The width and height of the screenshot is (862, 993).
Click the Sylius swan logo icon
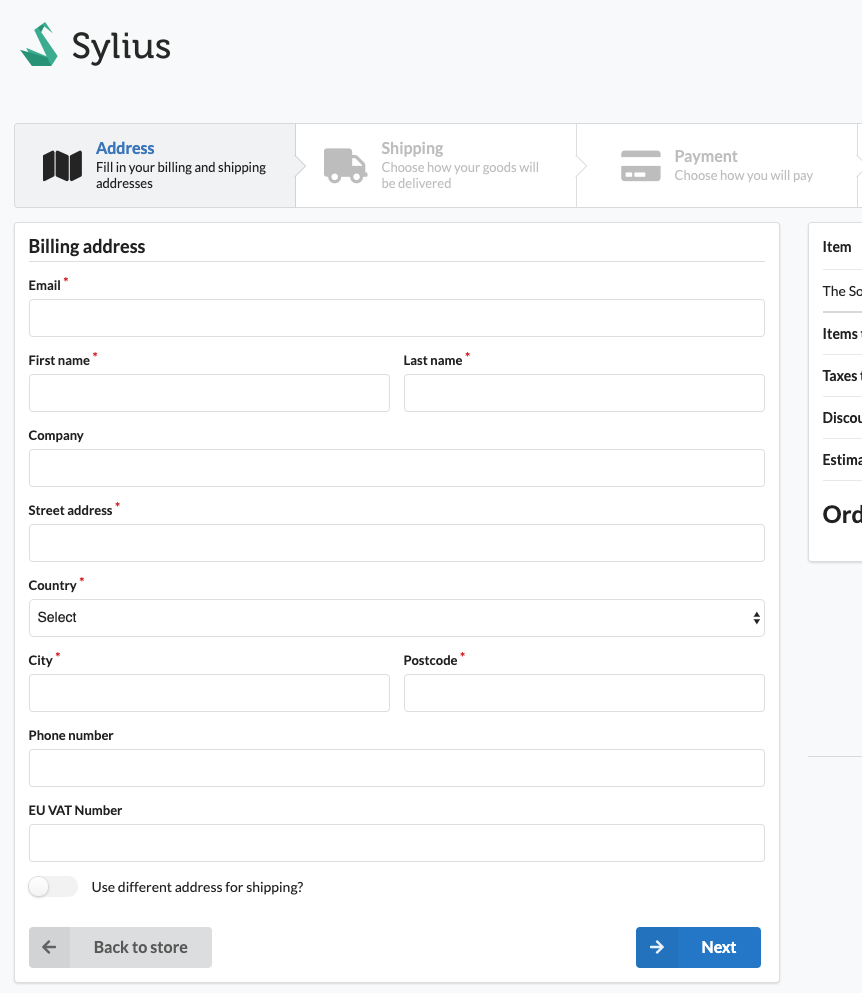pos(39,44)
